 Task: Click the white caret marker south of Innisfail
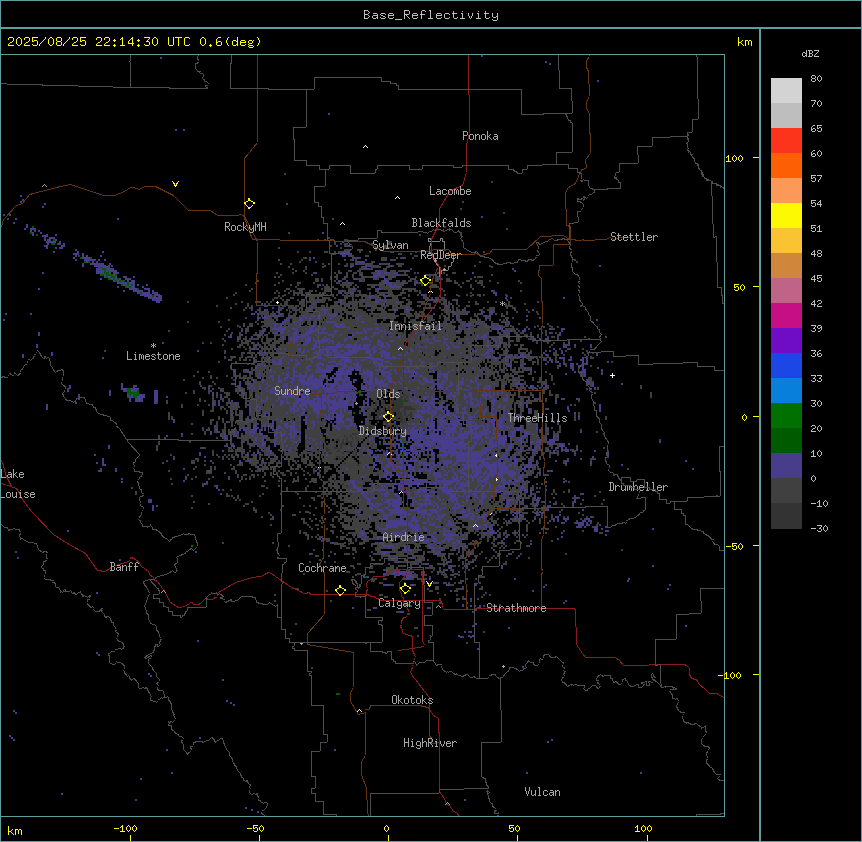click(x=400, y=348)
